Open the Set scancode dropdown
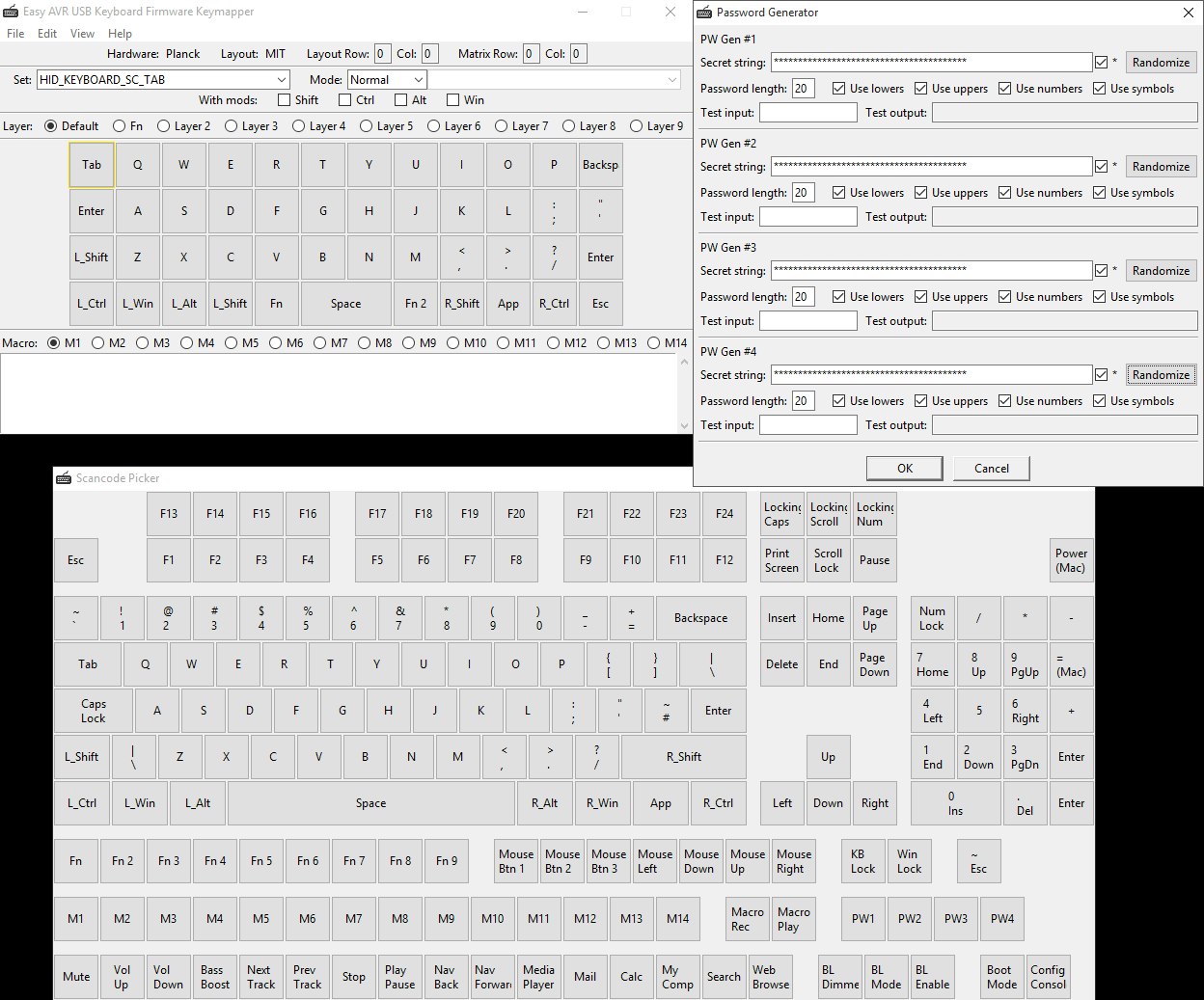The width and height of the screenshot is (1204, 1000). pyautogui.click(x=281, y=80)
